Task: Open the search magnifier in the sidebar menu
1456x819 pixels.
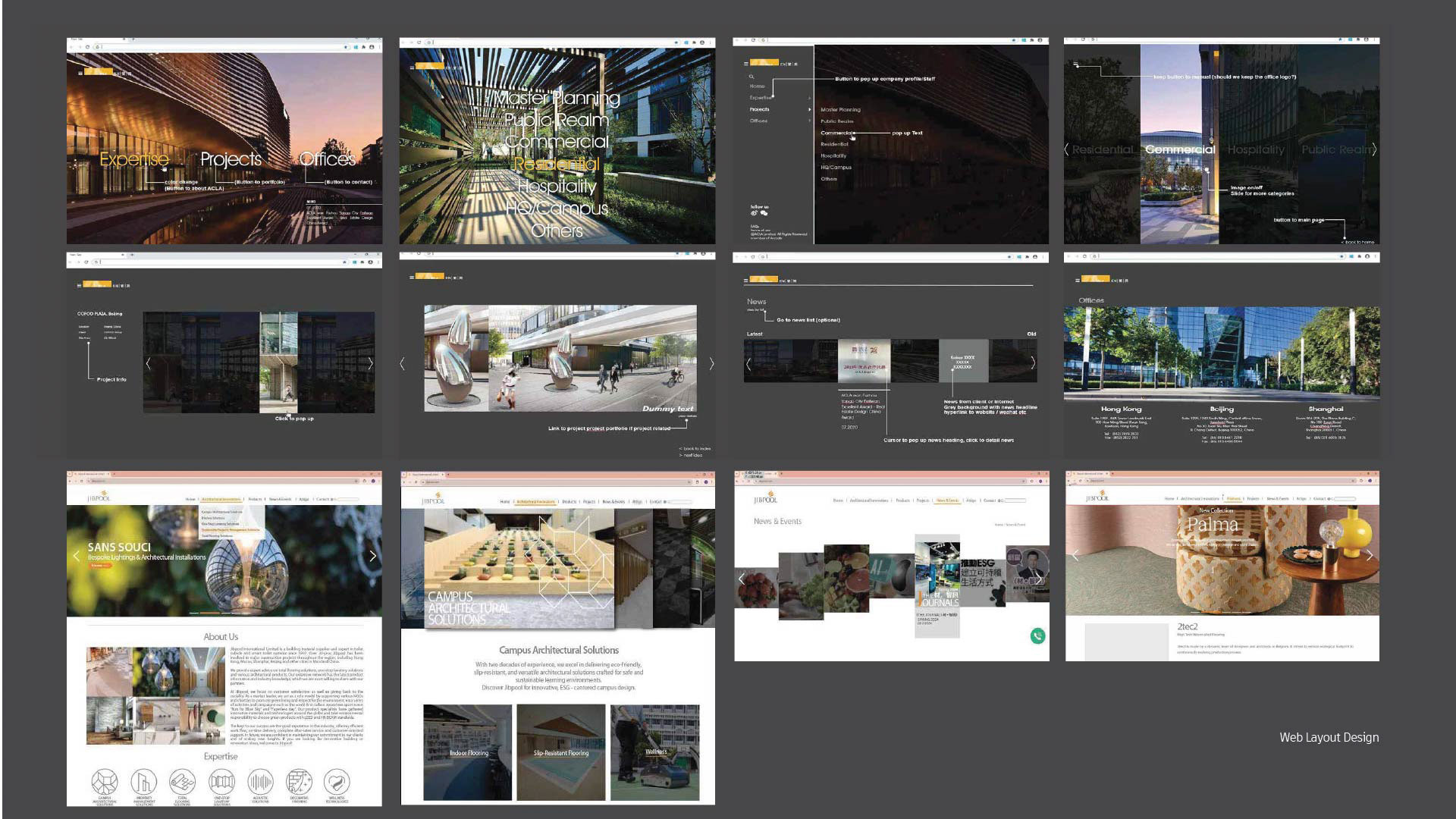Action: (x=752, y=77)
